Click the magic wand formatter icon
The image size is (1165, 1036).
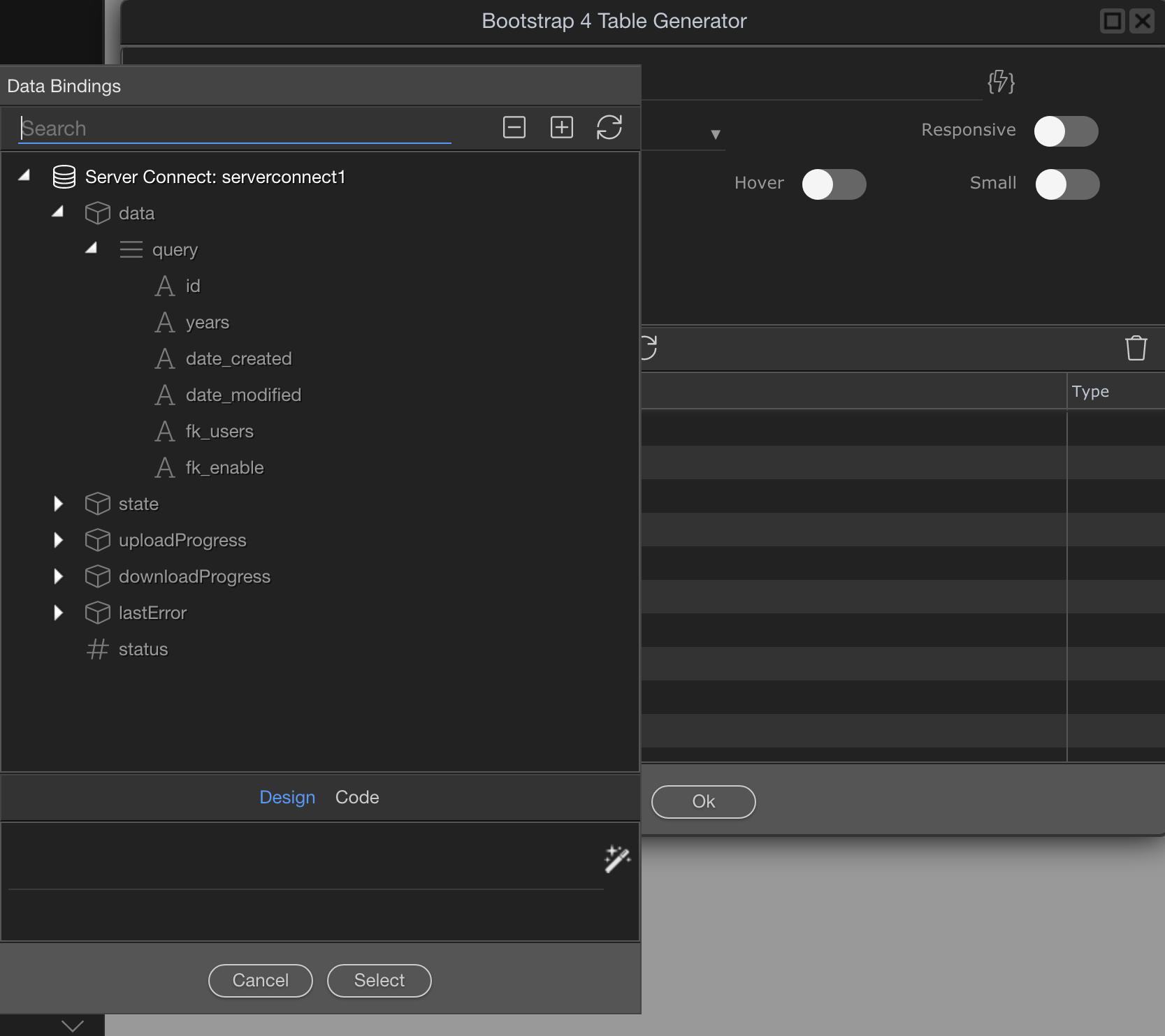pyautogui.click(x=616, y=859)
